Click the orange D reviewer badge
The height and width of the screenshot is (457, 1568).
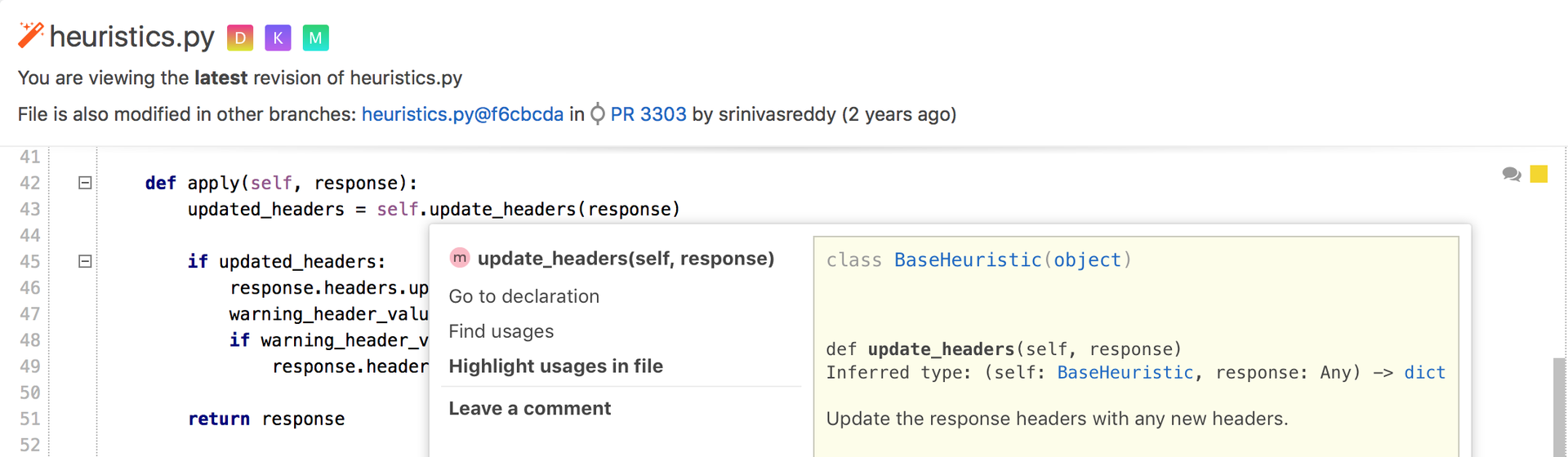point(240,38)
